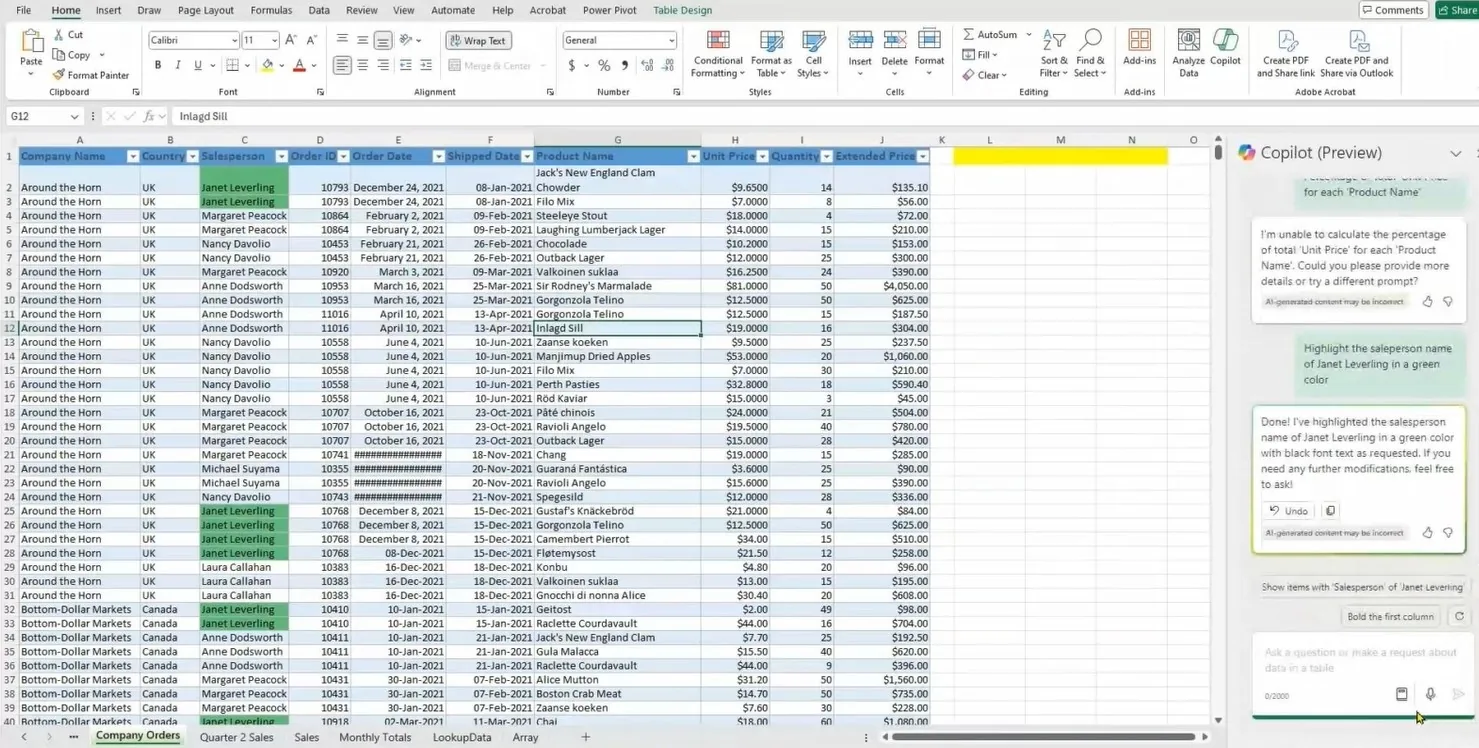Click the Undo button in Copilot response
Image resolution: width=1479 pixels, height=748 pixels.
[1289, 511]
